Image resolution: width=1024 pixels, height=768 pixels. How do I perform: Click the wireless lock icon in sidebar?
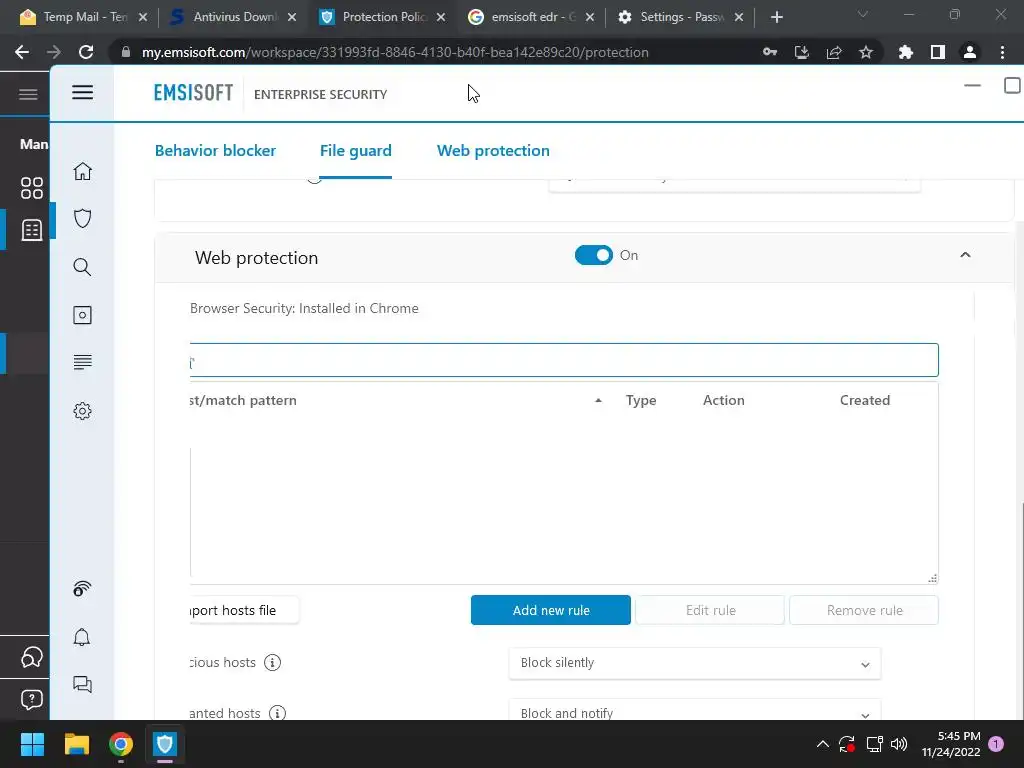coord(82,589)
